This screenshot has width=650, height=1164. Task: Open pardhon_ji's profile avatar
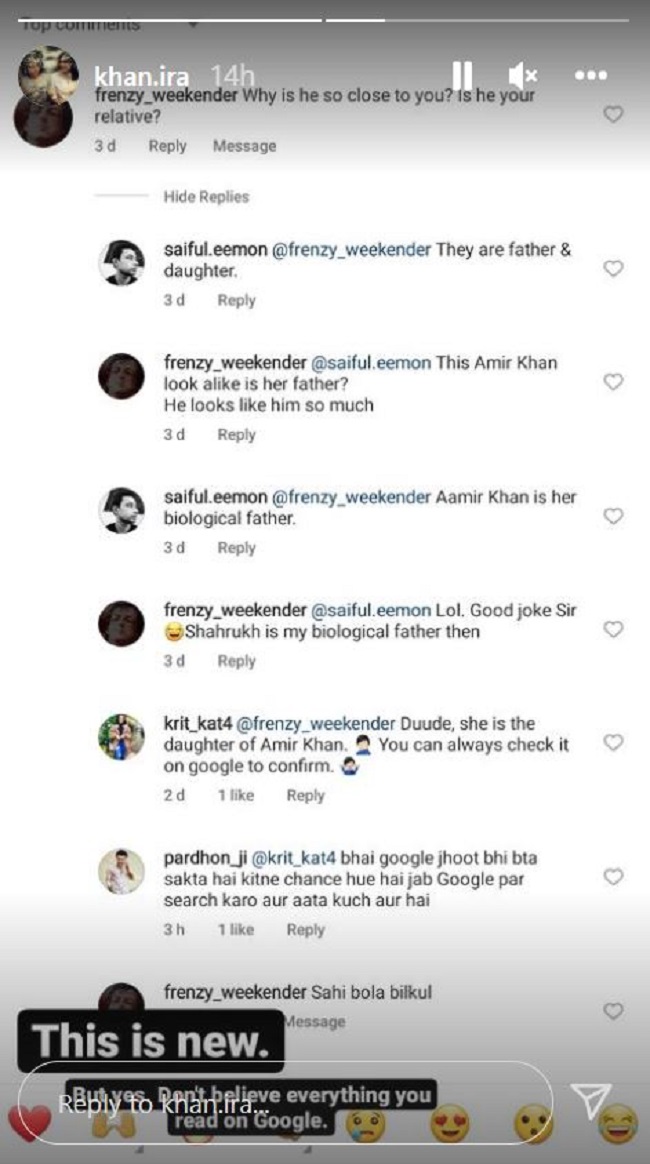click(x=121, y=871)
